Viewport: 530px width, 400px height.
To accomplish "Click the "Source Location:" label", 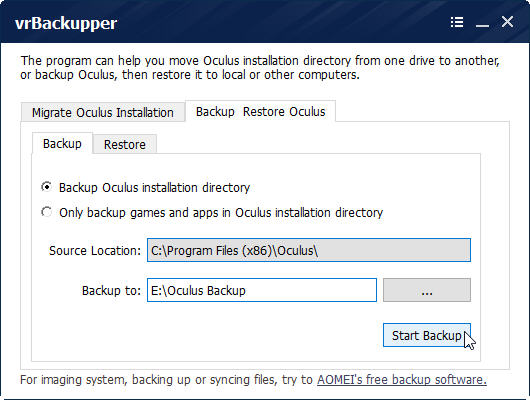I will tap(95, 251).
